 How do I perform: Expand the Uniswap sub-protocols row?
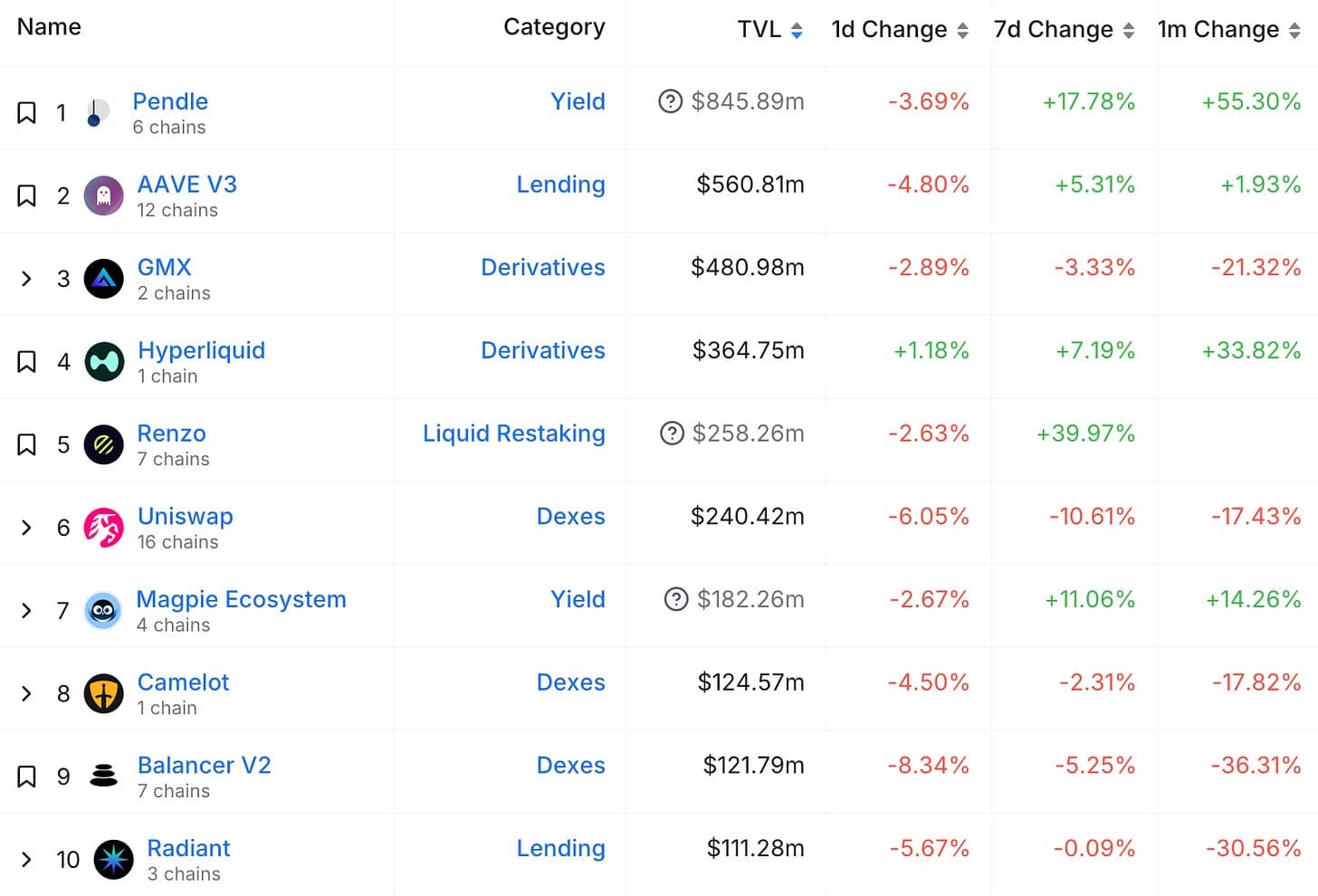(x=26, y=528)
